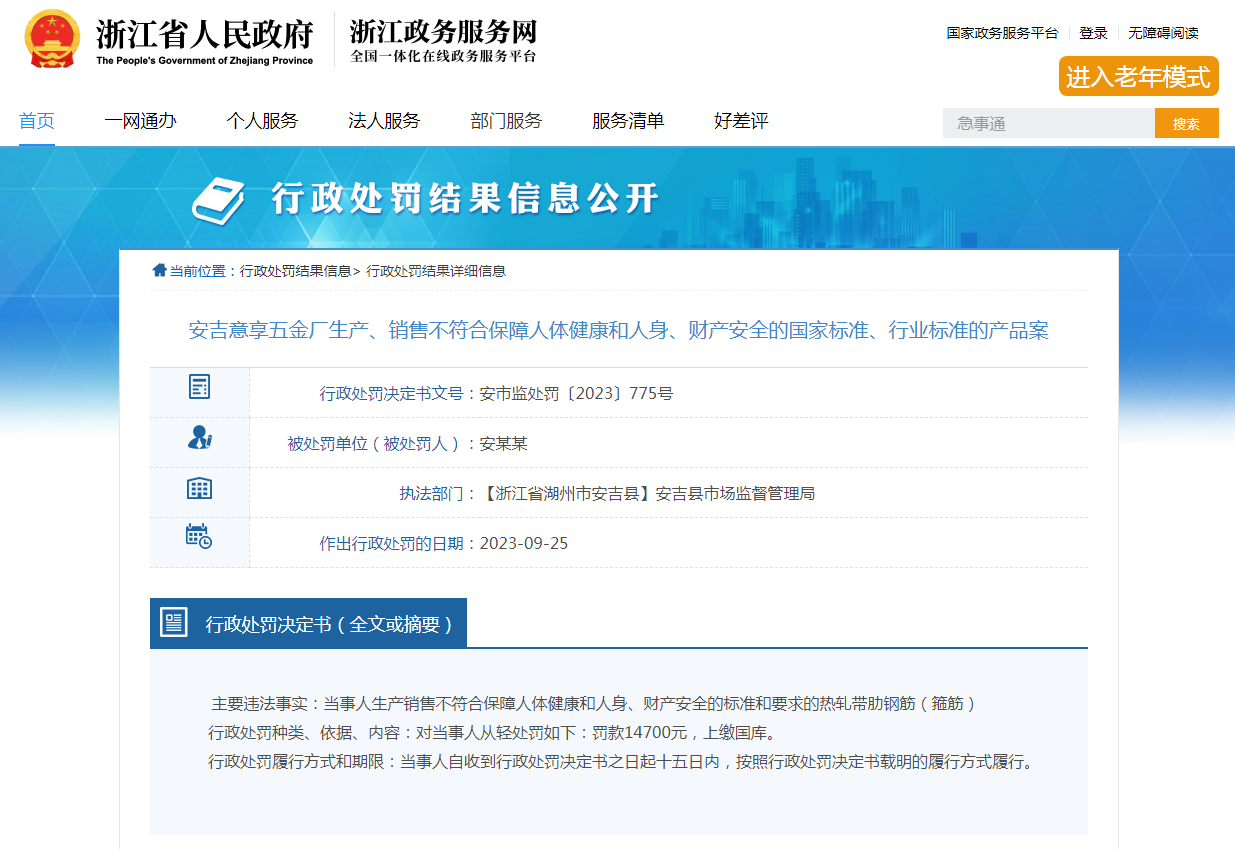The image size is (1235, 849).
Task: Click the 浙江省人民政府 title text
Action: [x=204, y=33]
